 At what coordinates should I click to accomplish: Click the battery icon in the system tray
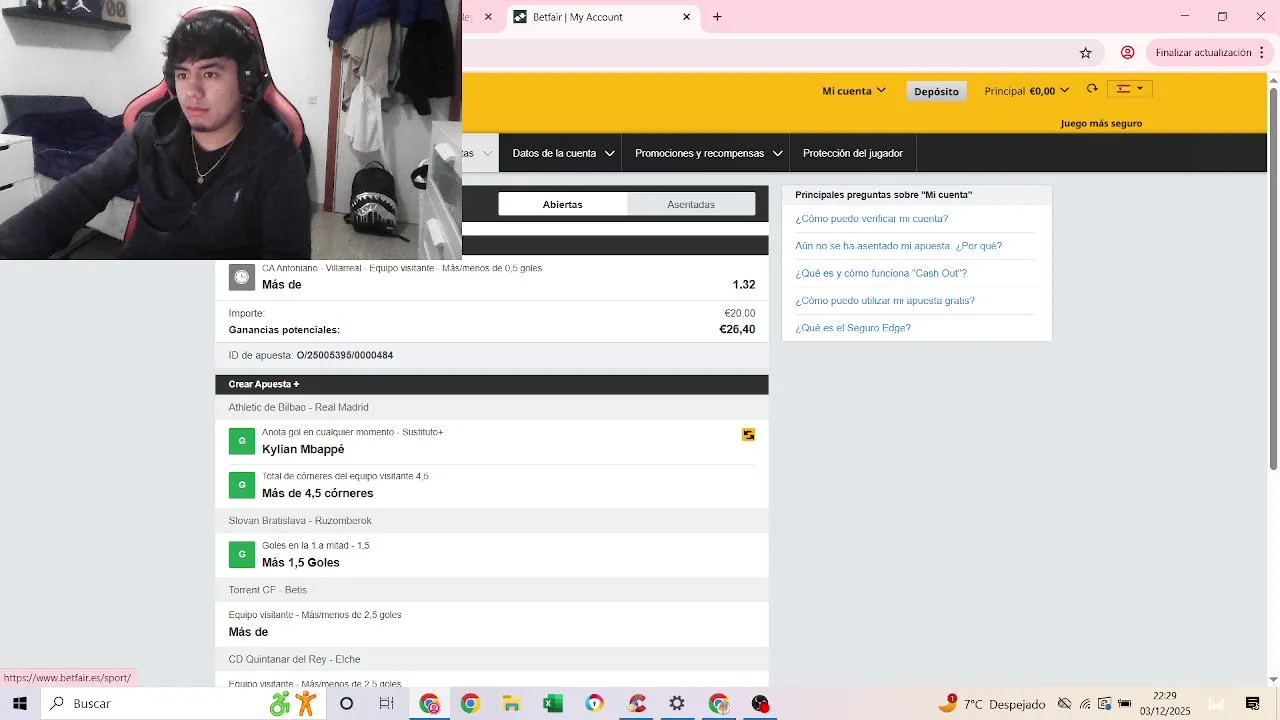[1124, 704]
